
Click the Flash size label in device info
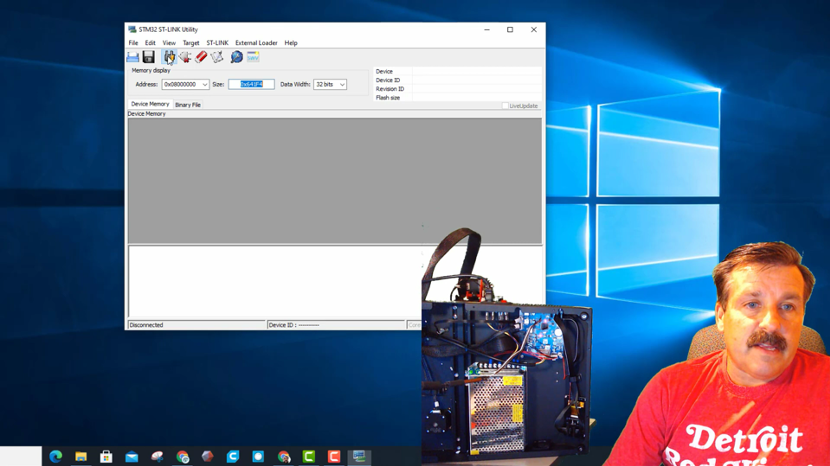[x=387, y=97]
